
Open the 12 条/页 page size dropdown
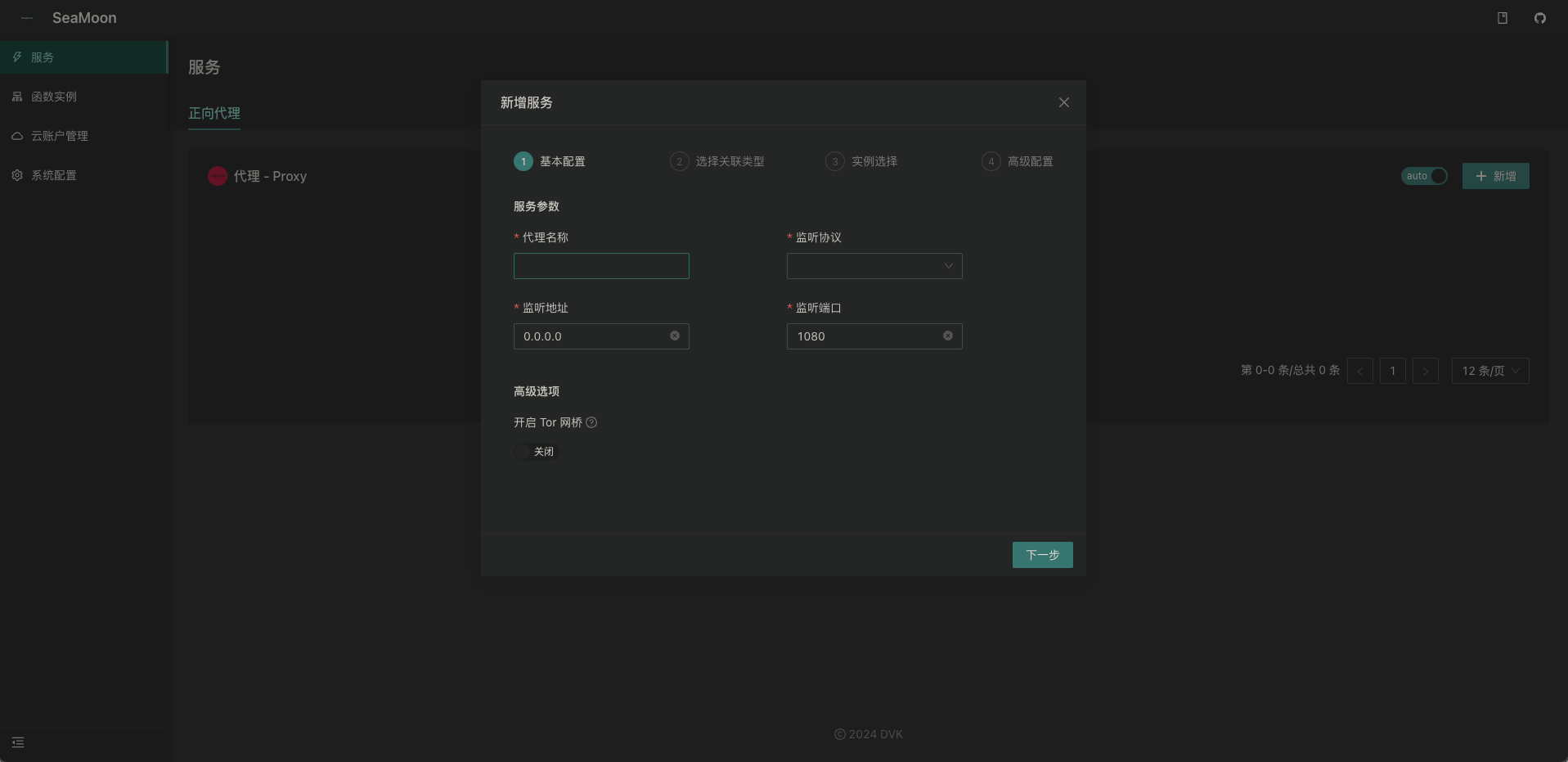click(1490, 371)
